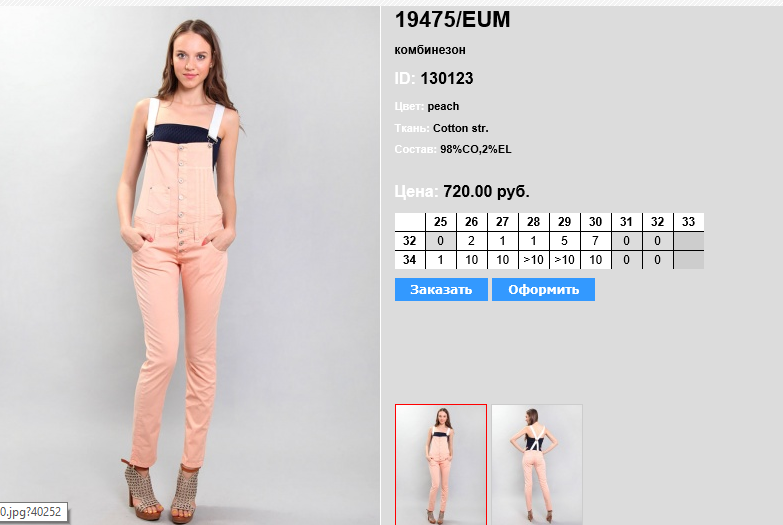This screenshot has height=525, width=783.
Task: Select size 26 length 32 cell
Action: [471, 241]
